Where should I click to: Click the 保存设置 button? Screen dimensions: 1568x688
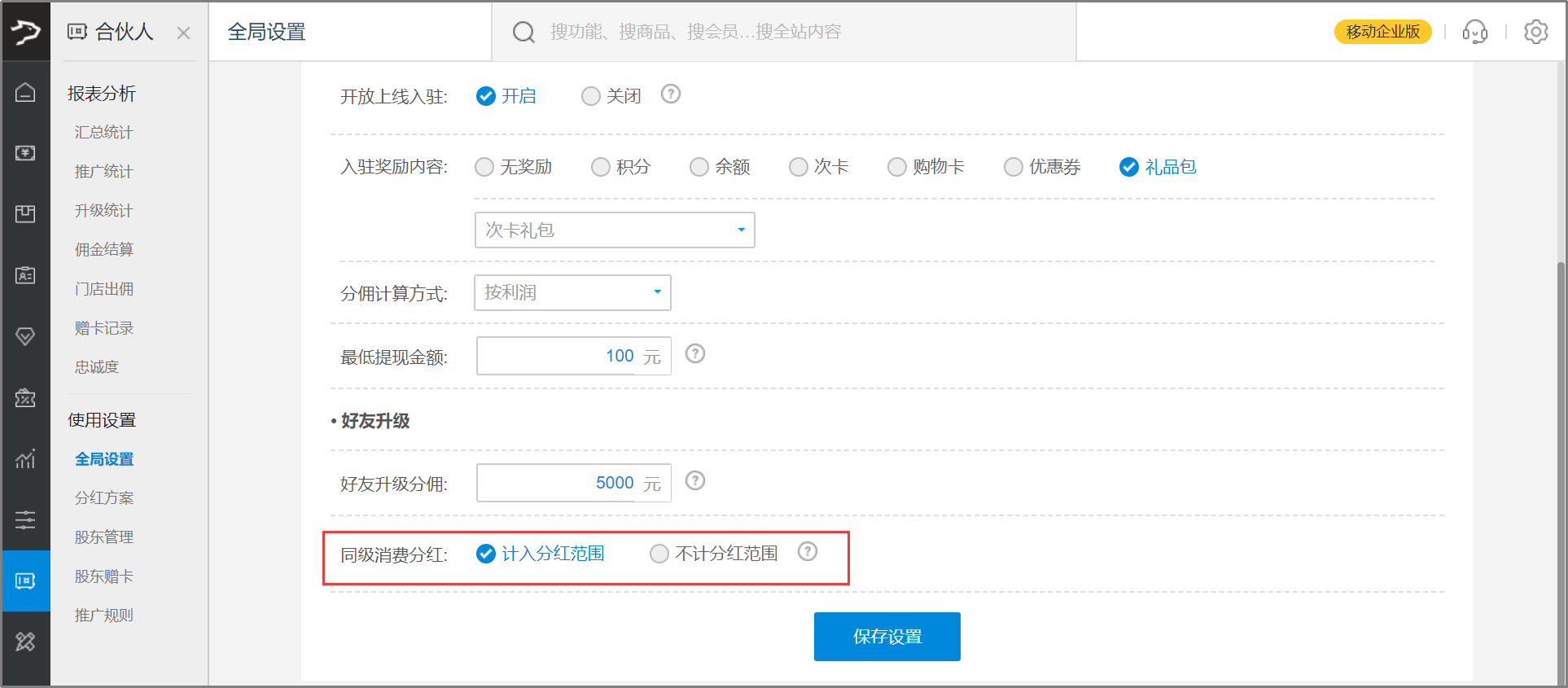coord(887,637)
